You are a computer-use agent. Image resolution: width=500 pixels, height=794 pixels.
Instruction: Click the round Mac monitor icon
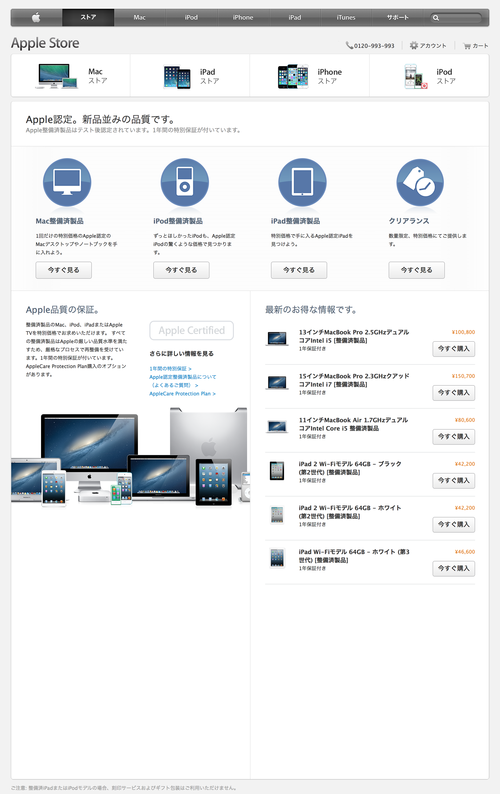click(67, 182)
